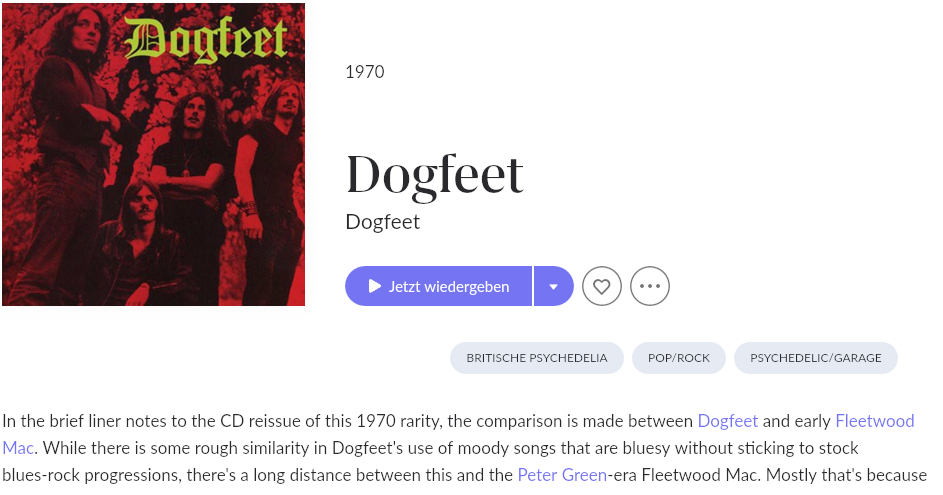Open the three-dot more options menu

tap(650, 286)
